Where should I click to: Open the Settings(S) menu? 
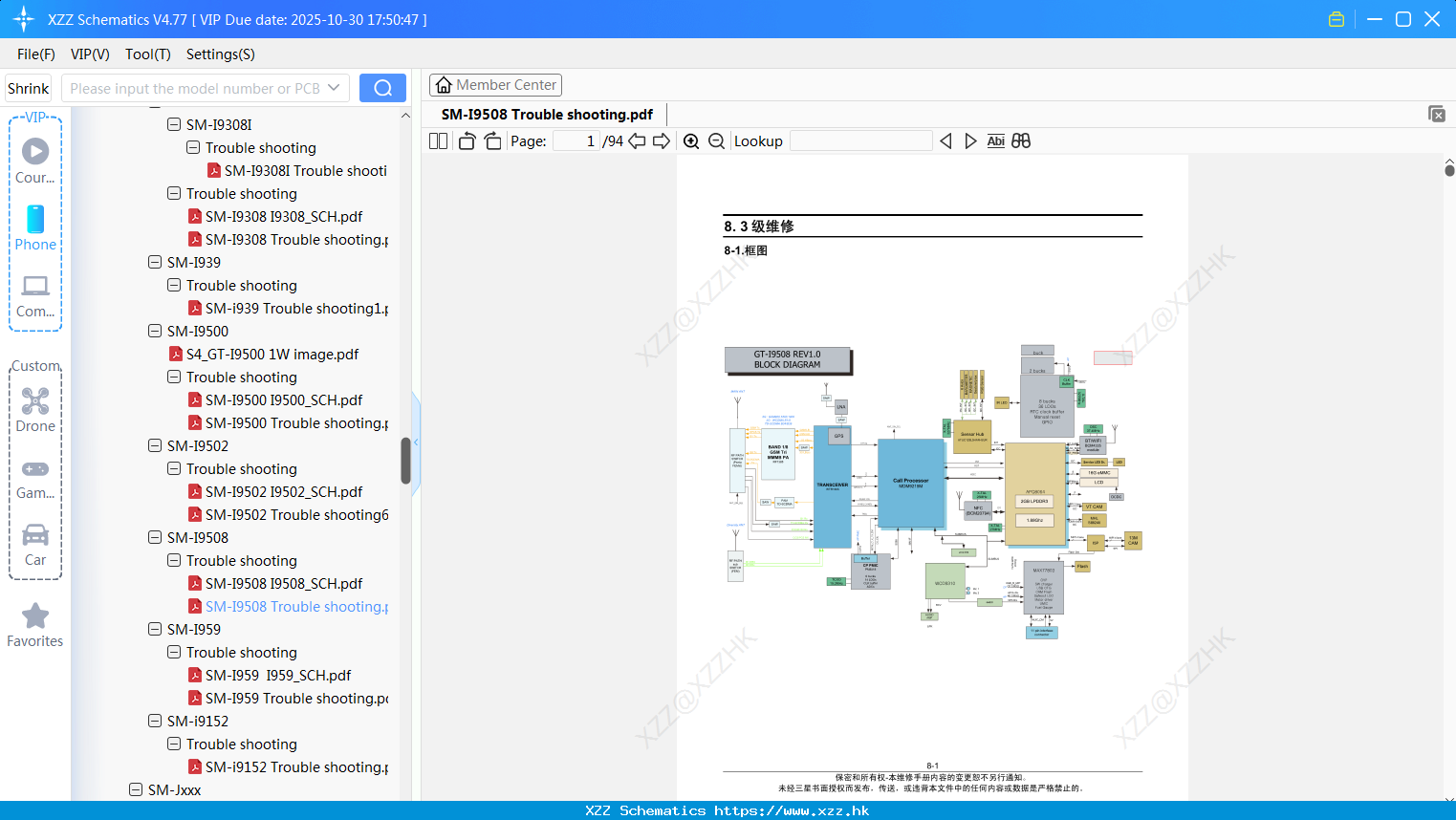(x=221, y=54)
